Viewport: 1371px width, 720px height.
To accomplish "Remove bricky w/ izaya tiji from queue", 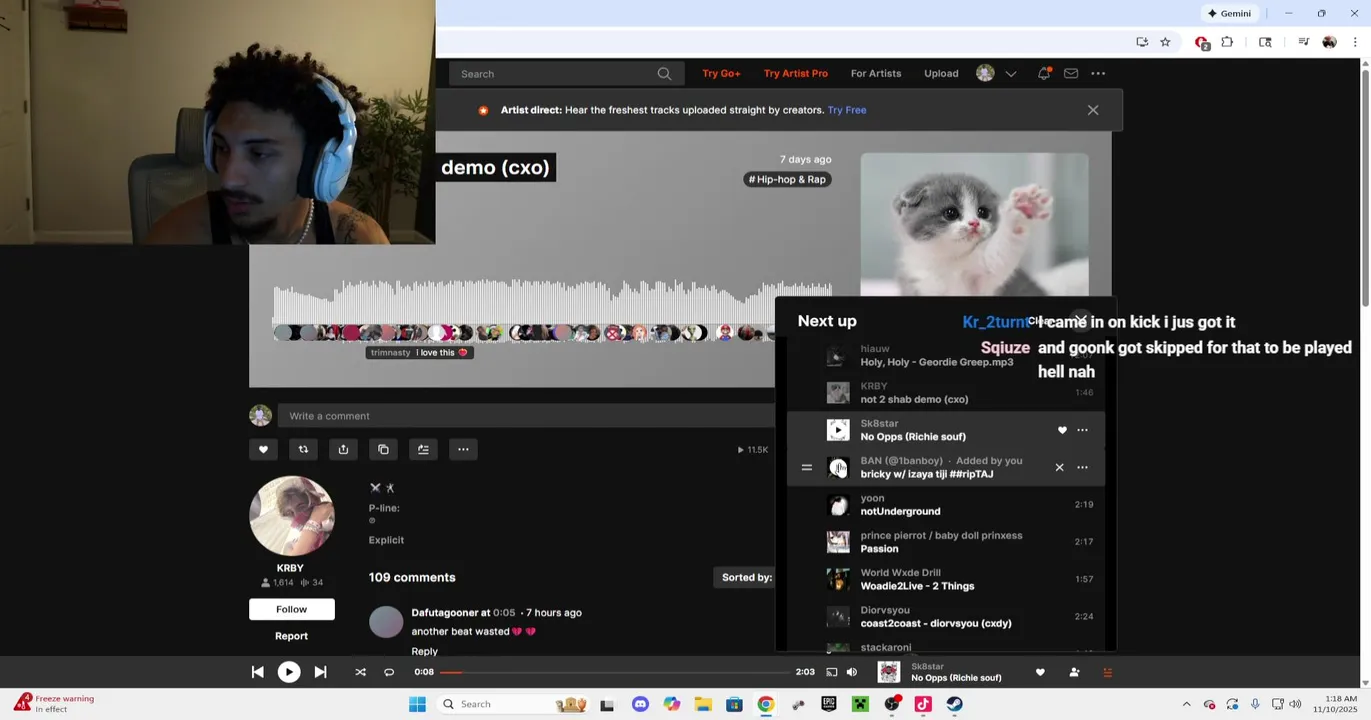I will click(x=1059, y=467).
